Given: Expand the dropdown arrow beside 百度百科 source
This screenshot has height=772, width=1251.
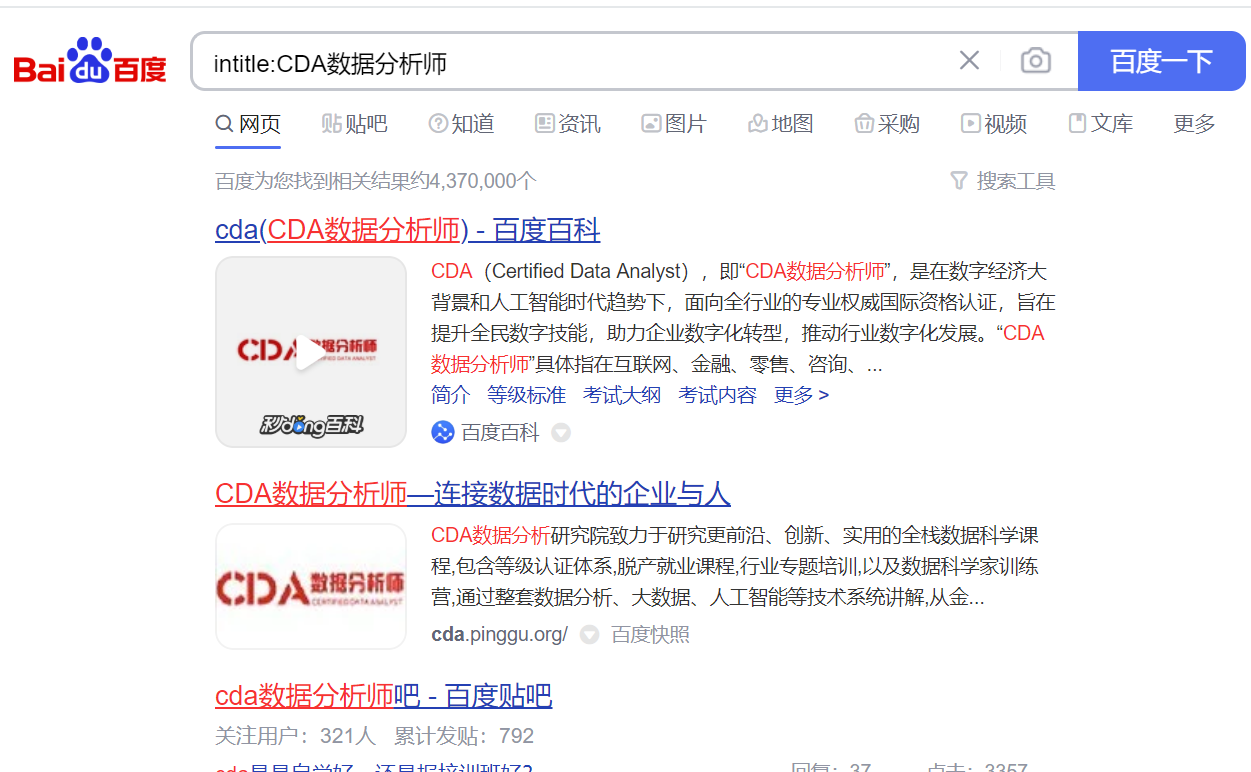Looking at the screenshot, I should coord(561,433).
